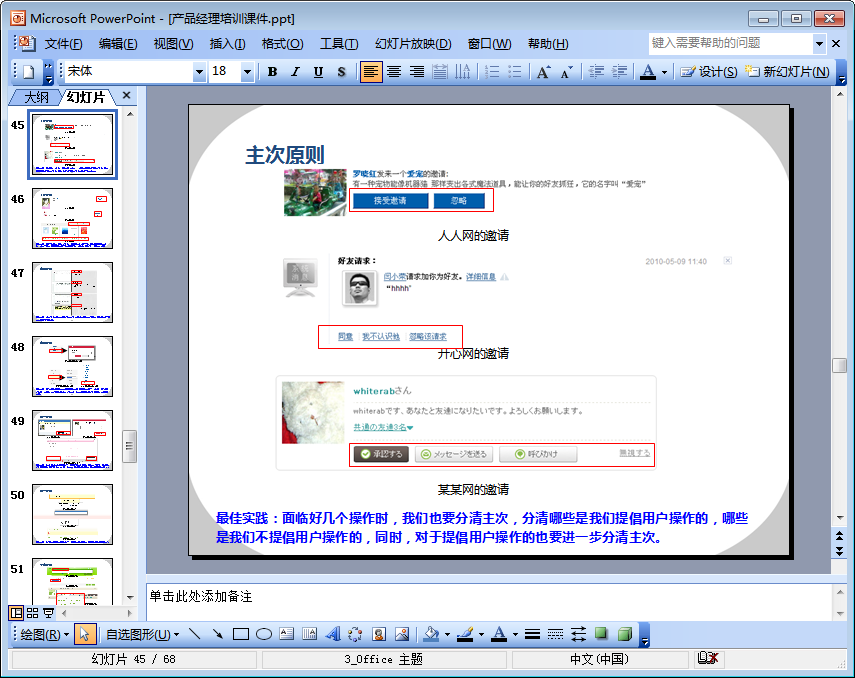Open the 编辑 (Edit) menu
Screen dimensions: 855x678
[x=118, y=44]
